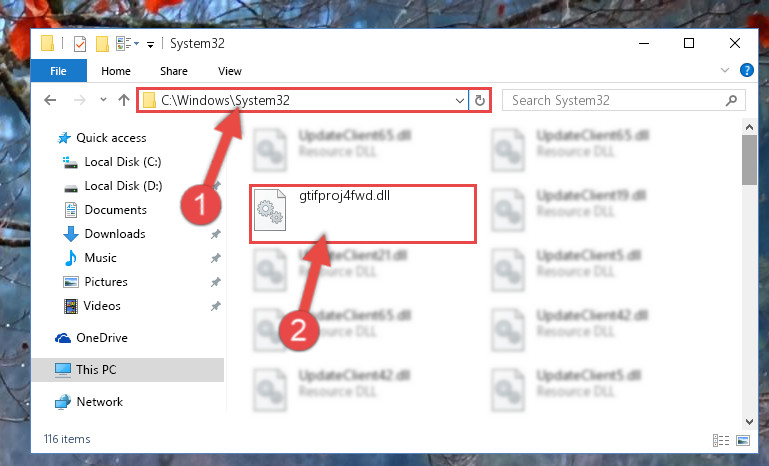Switch to details view button
769x466 pixels.
(x=720, y=440)
